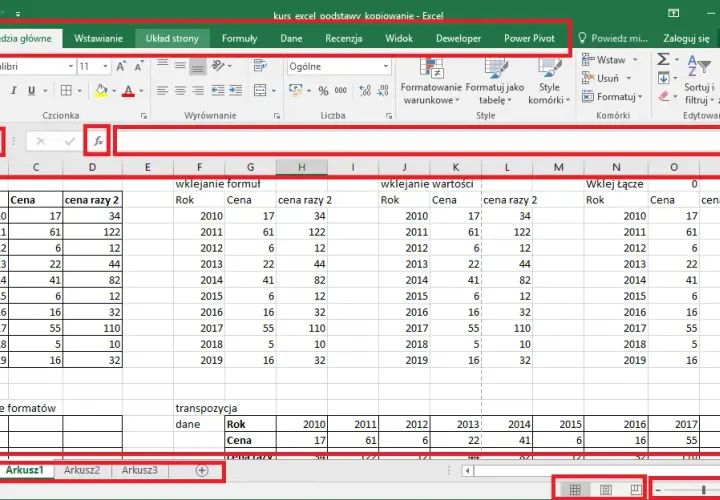
Task: Click the increase indent icon
Action: click(236, 90)
